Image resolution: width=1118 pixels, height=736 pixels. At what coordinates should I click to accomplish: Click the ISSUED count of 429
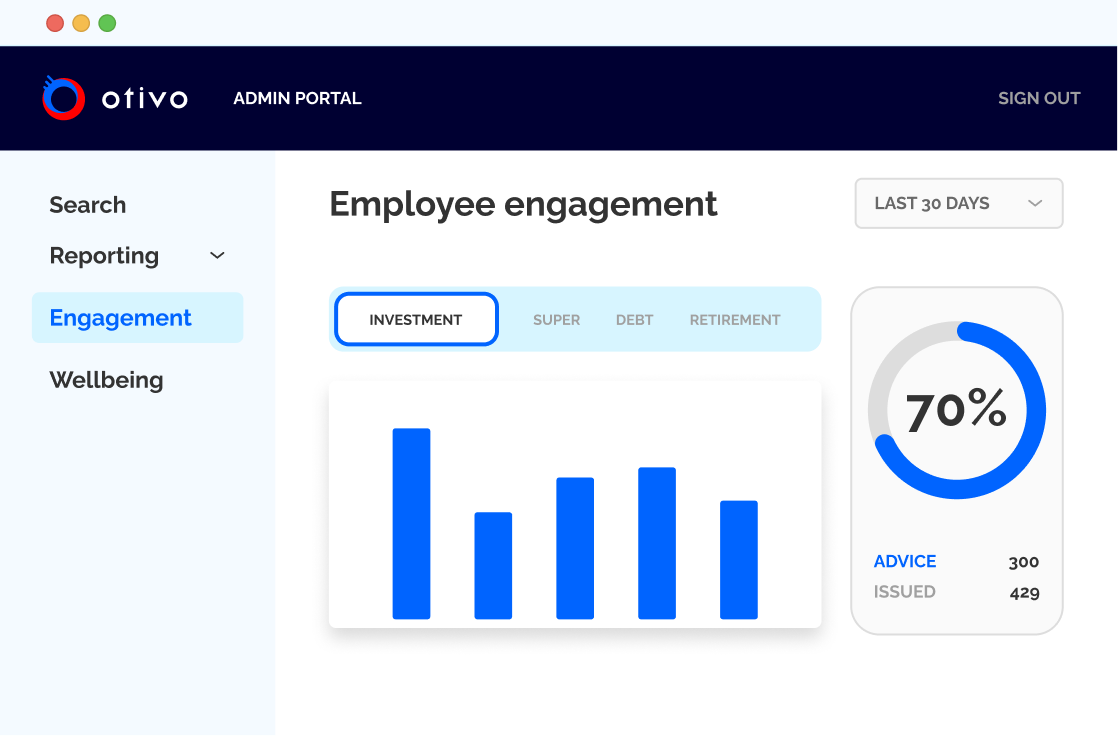pos(1023,592)
